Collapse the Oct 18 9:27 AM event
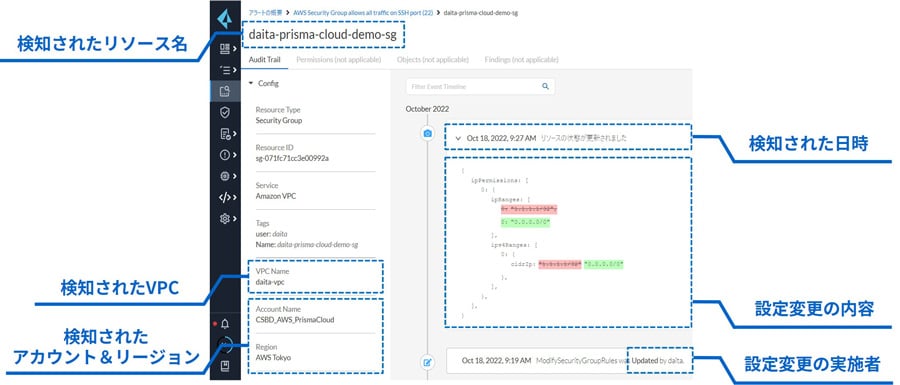This screenshot has width=900, height=385. click(458, 138)
